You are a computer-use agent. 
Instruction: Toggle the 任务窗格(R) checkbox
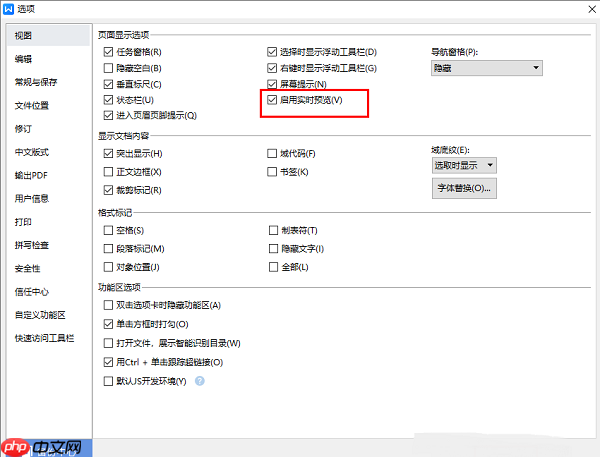tap(108, 52)
